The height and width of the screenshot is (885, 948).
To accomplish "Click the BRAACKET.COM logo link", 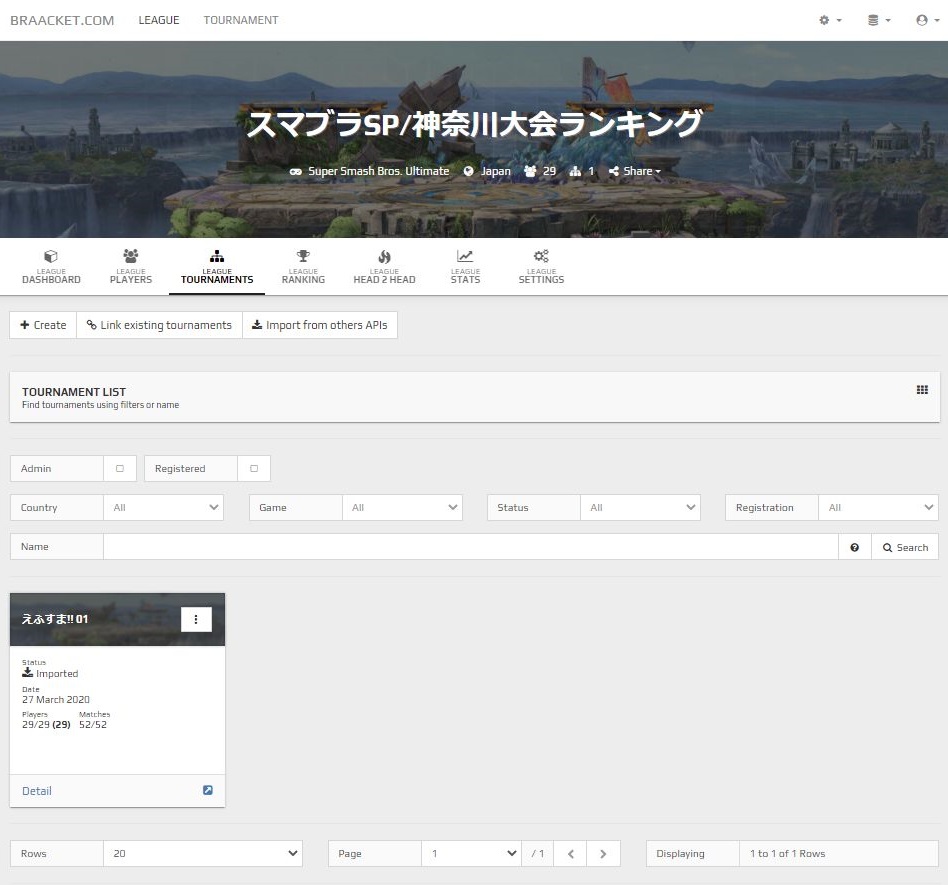I will (x=62, y=21).
